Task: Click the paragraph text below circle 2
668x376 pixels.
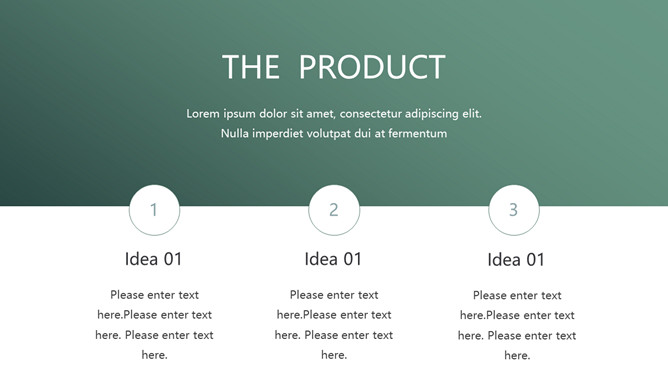Action: (x=334, y=324)
